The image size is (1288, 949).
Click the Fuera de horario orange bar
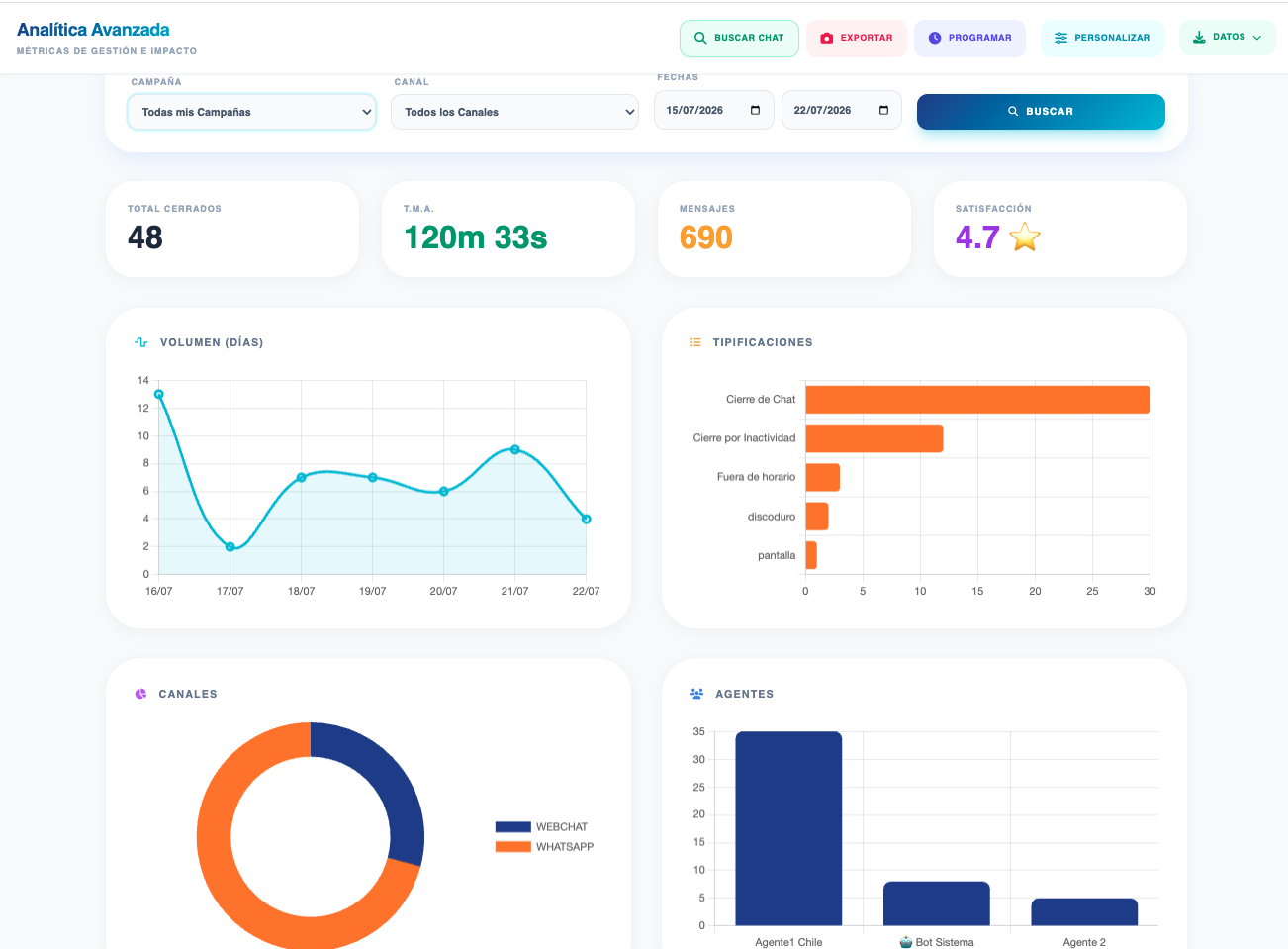click(x=823, y=477)
